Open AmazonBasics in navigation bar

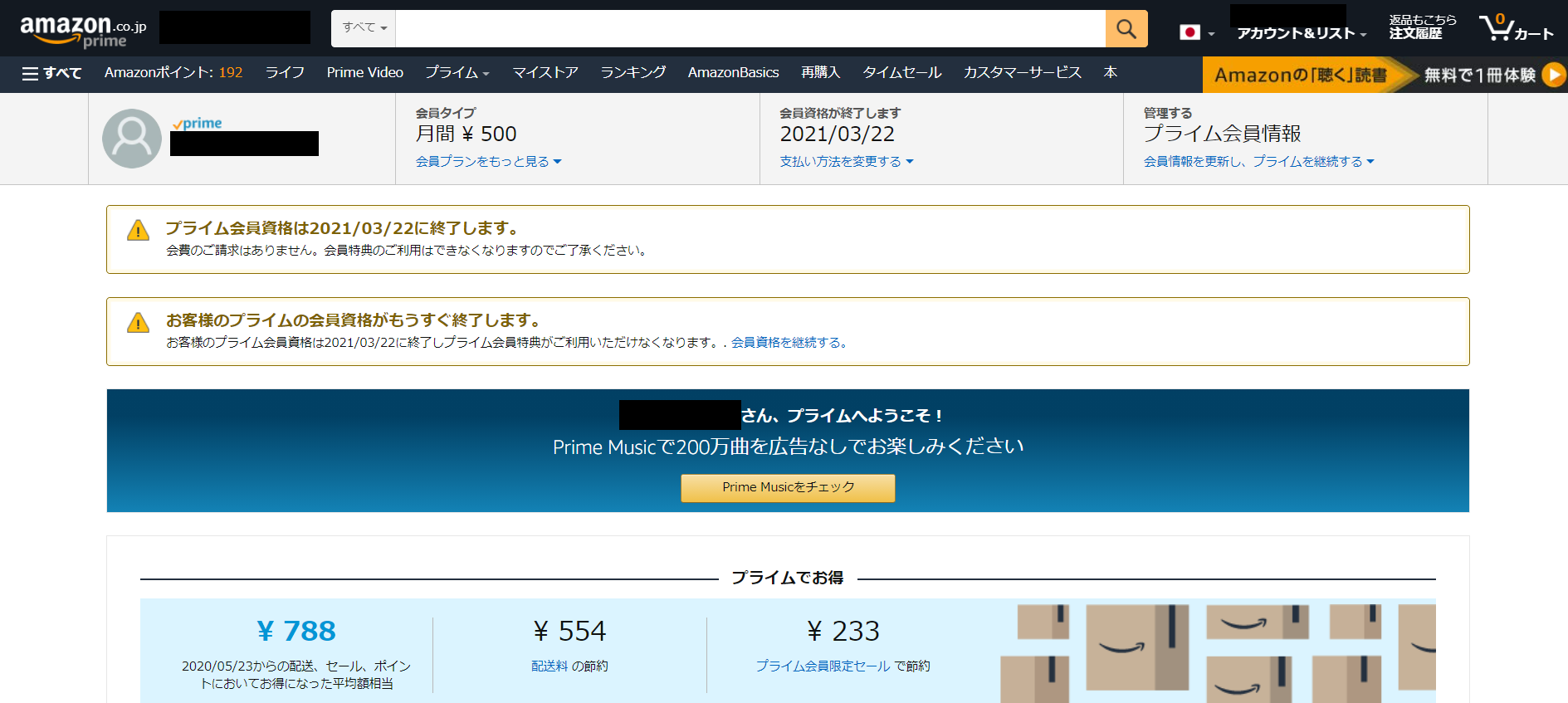[734, 73]
